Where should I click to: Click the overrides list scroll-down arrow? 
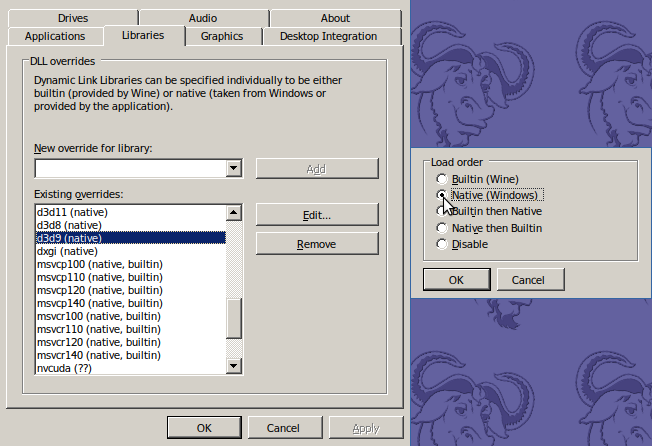(x=234, y=366)
